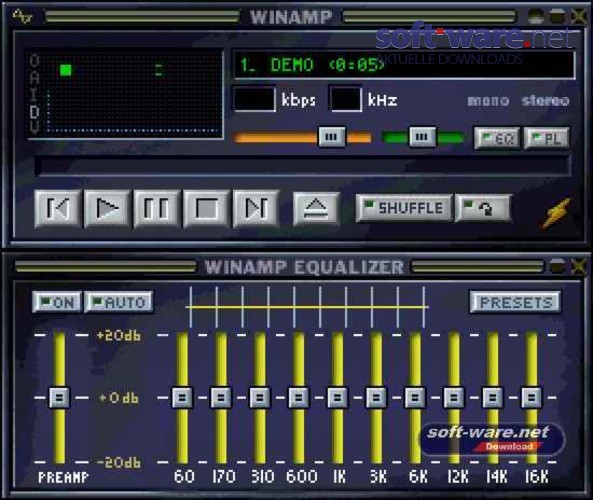Screen dimensions: 593x500
Task: Click the 600 Hz band slider handle
Action: 299,397
